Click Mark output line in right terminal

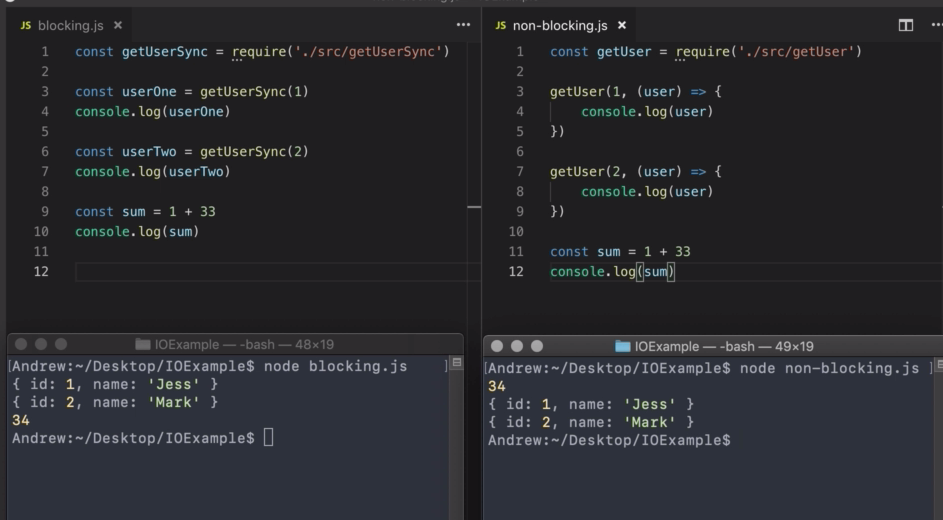click(591, 422)
